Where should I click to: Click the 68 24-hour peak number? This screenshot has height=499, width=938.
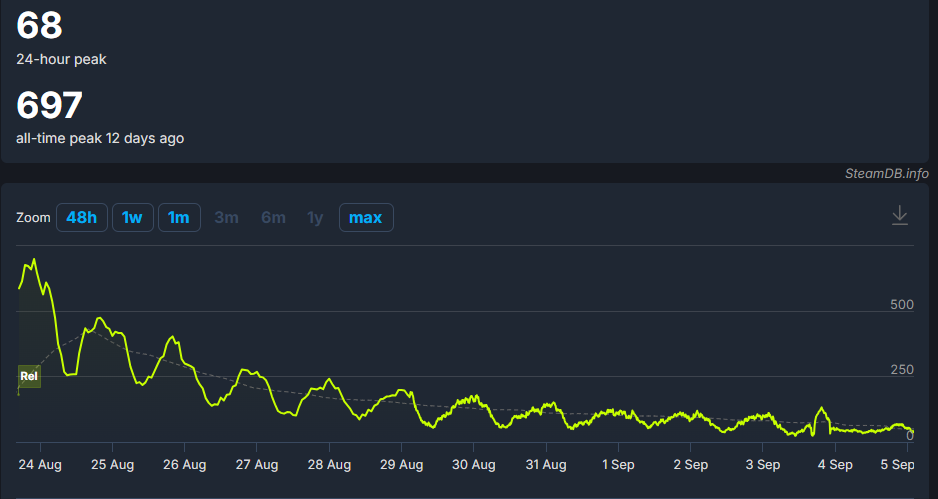39,25
